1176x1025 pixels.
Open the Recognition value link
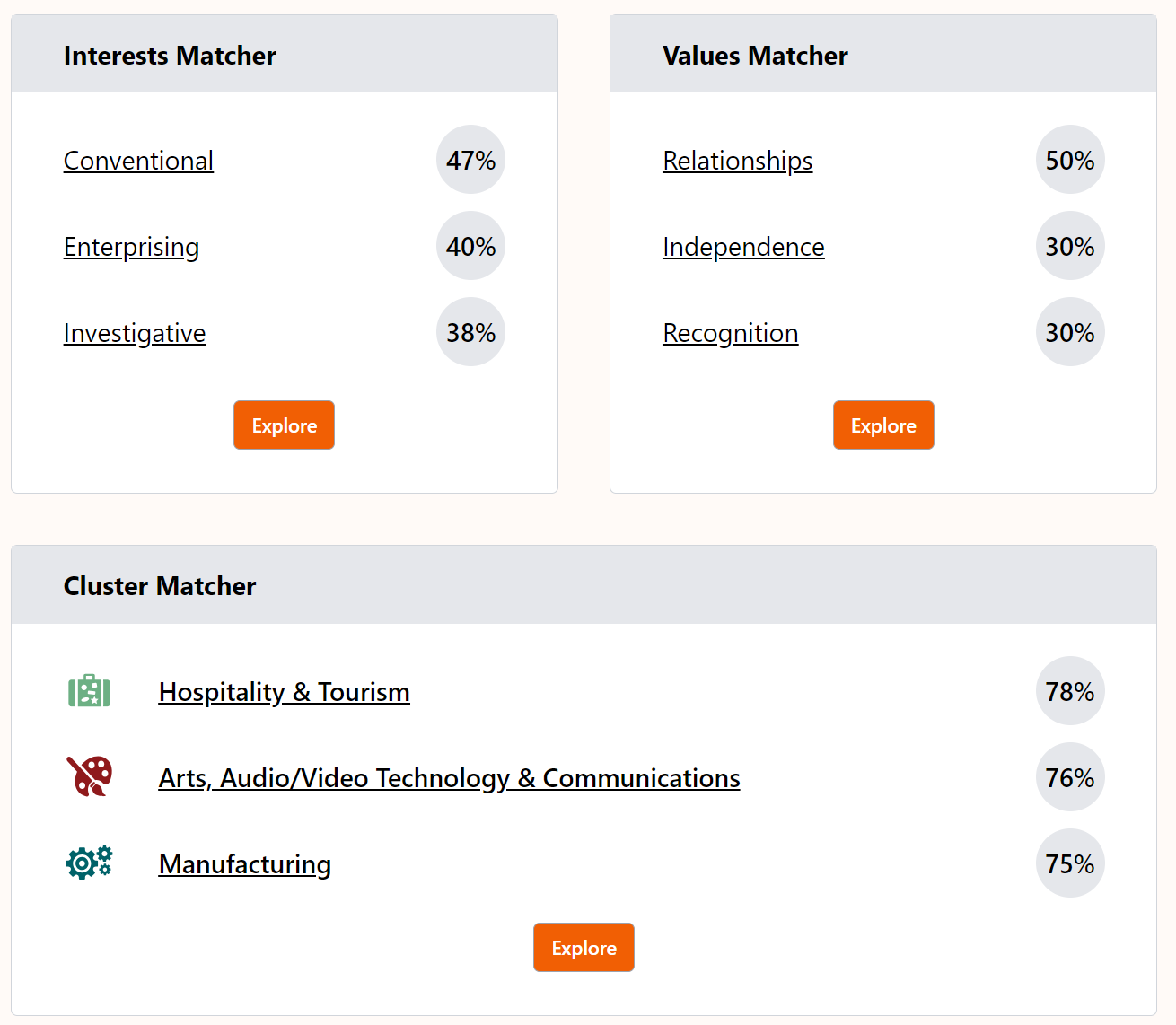point(730,333)
